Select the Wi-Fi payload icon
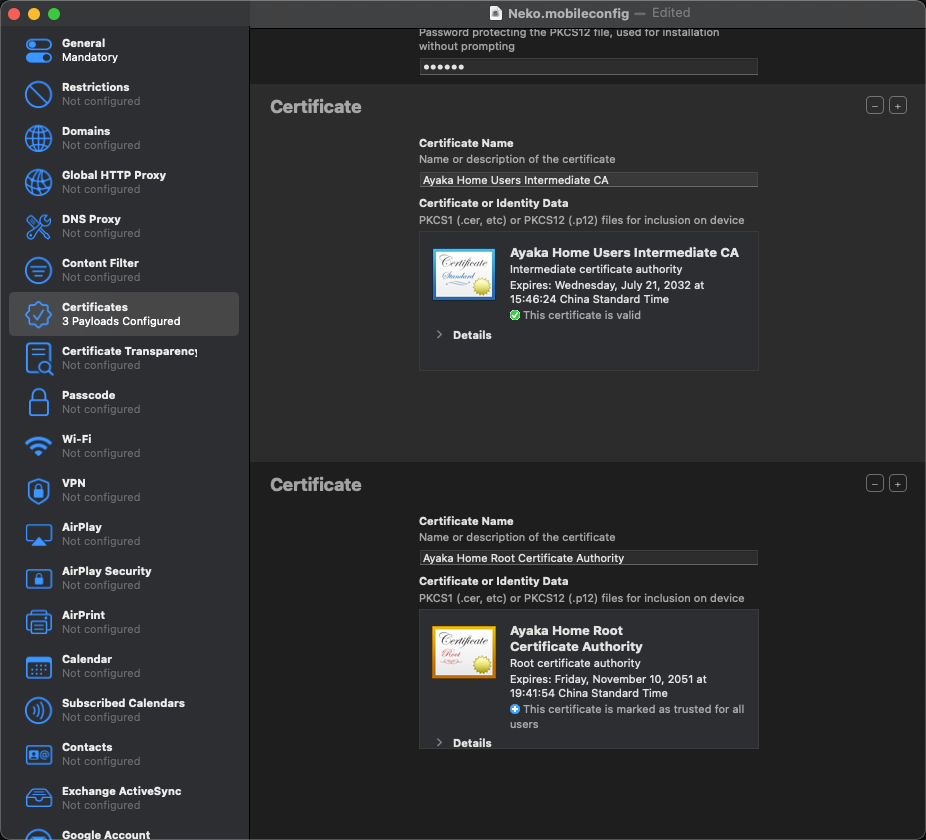The width and height of the screenshot is (926, 840). 38,446
